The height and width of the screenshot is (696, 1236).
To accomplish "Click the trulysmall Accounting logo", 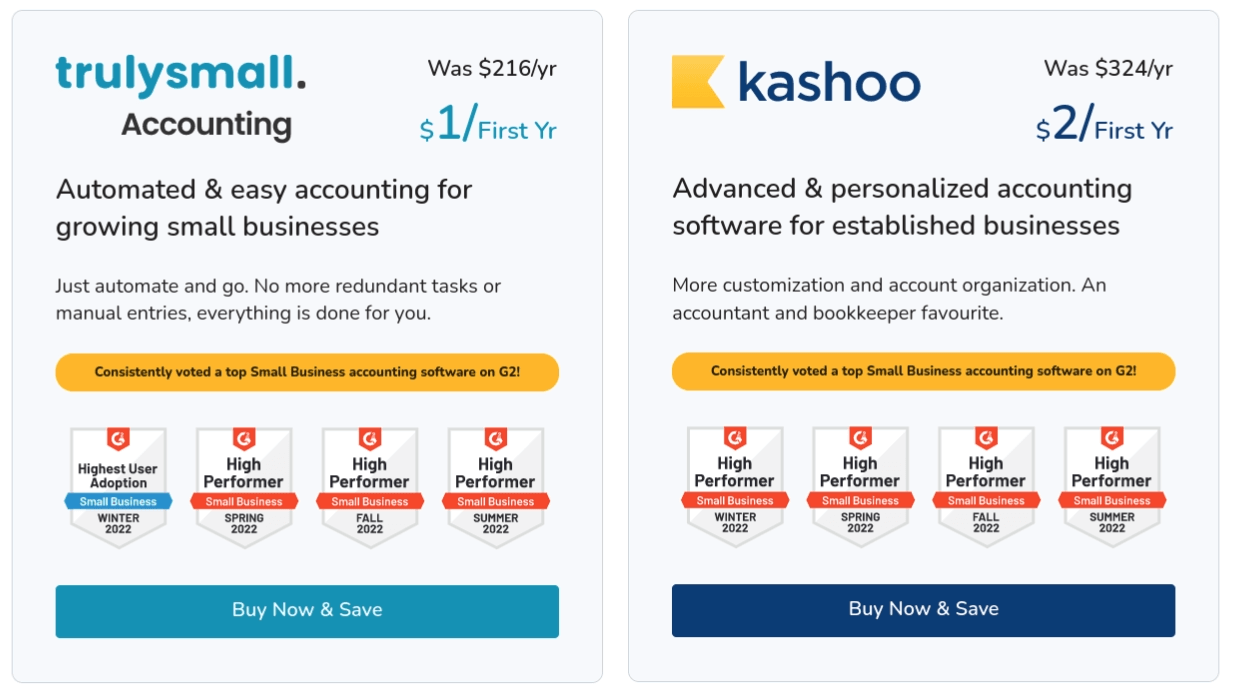I will click(x=181, y=98).
